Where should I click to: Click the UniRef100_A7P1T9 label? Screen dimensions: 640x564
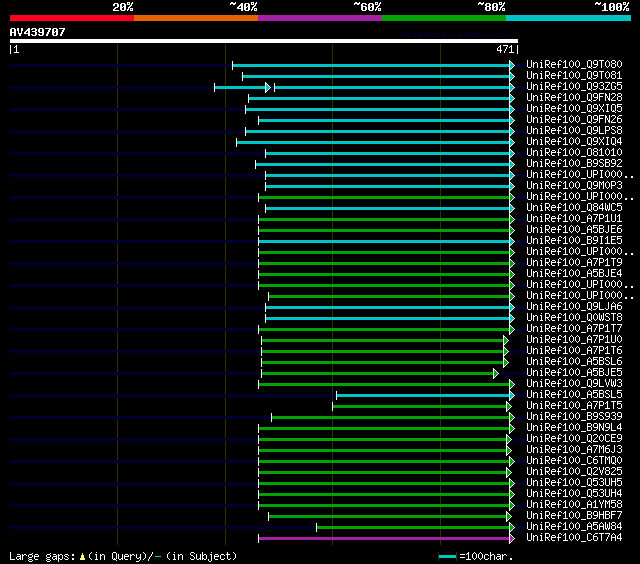[x=574, y=262]
